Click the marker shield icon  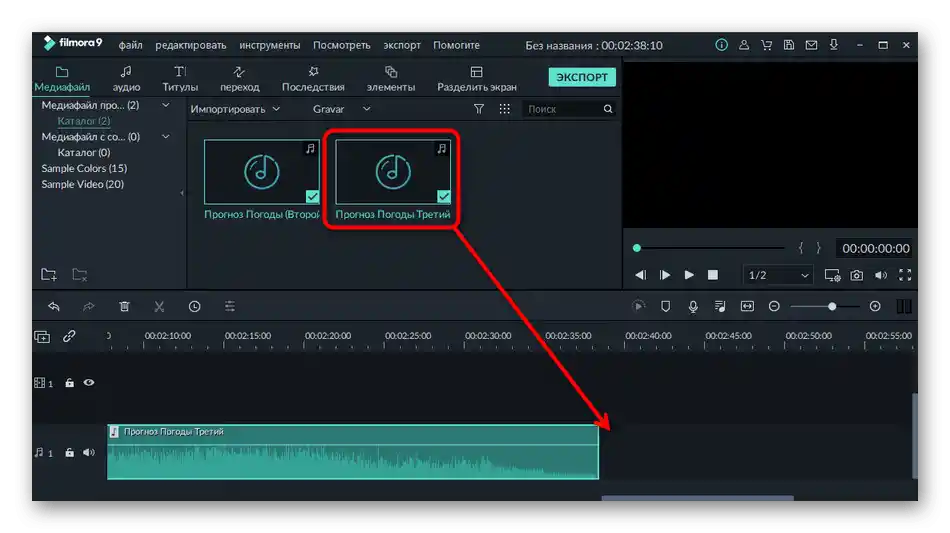[x=665, y=306]
